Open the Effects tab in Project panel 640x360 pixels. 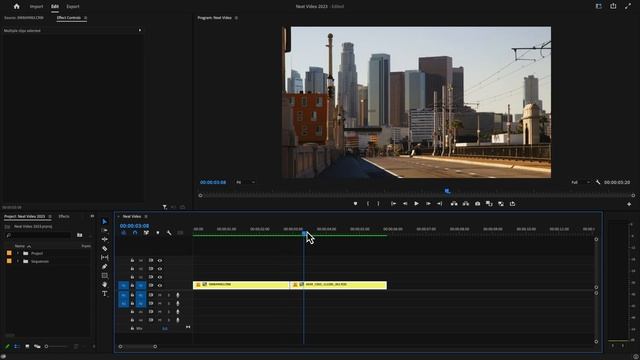coord(64,216)
